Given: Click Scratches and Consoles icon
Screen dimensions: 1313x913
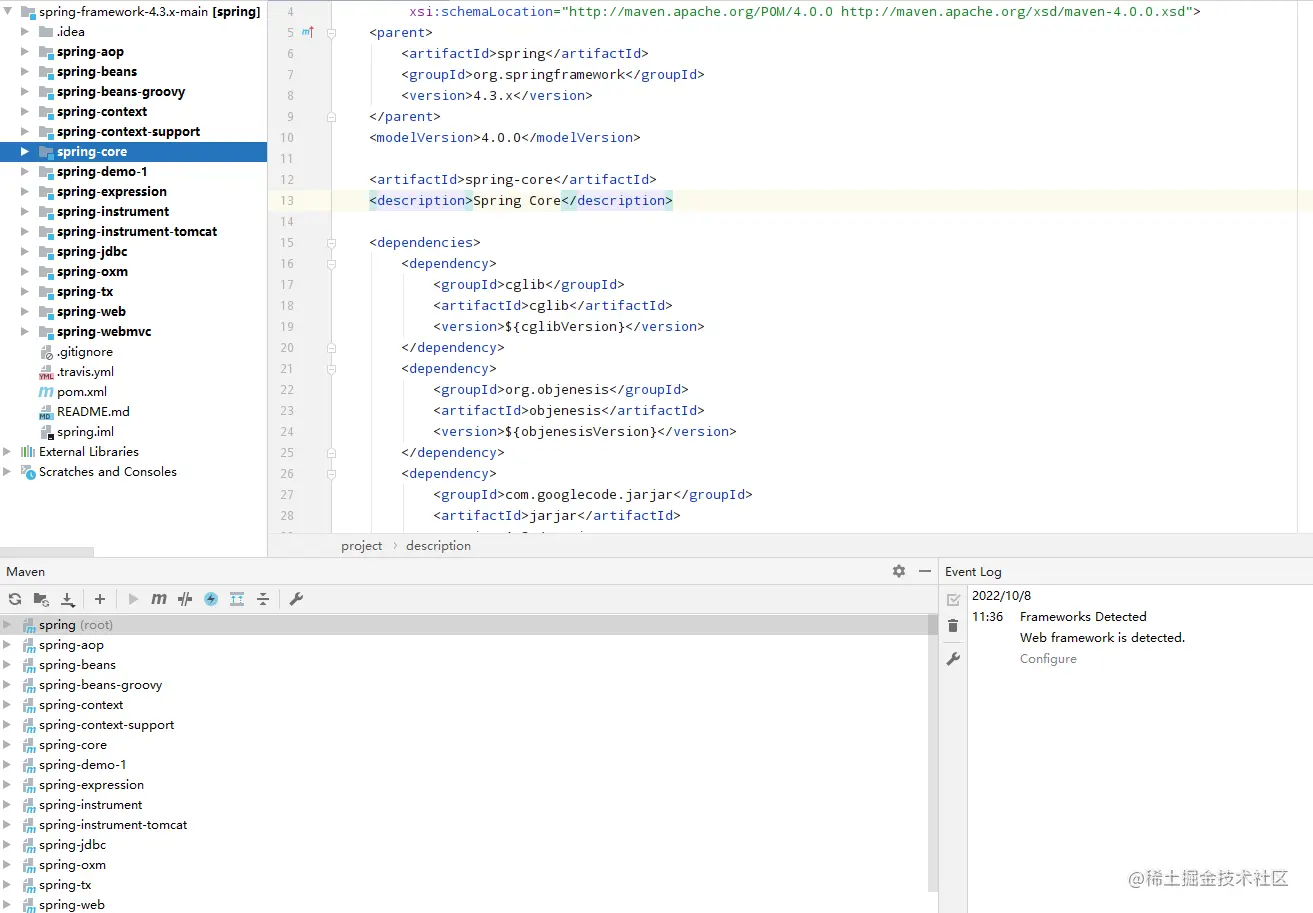Looking at the screenshot, I should point(28,472).
